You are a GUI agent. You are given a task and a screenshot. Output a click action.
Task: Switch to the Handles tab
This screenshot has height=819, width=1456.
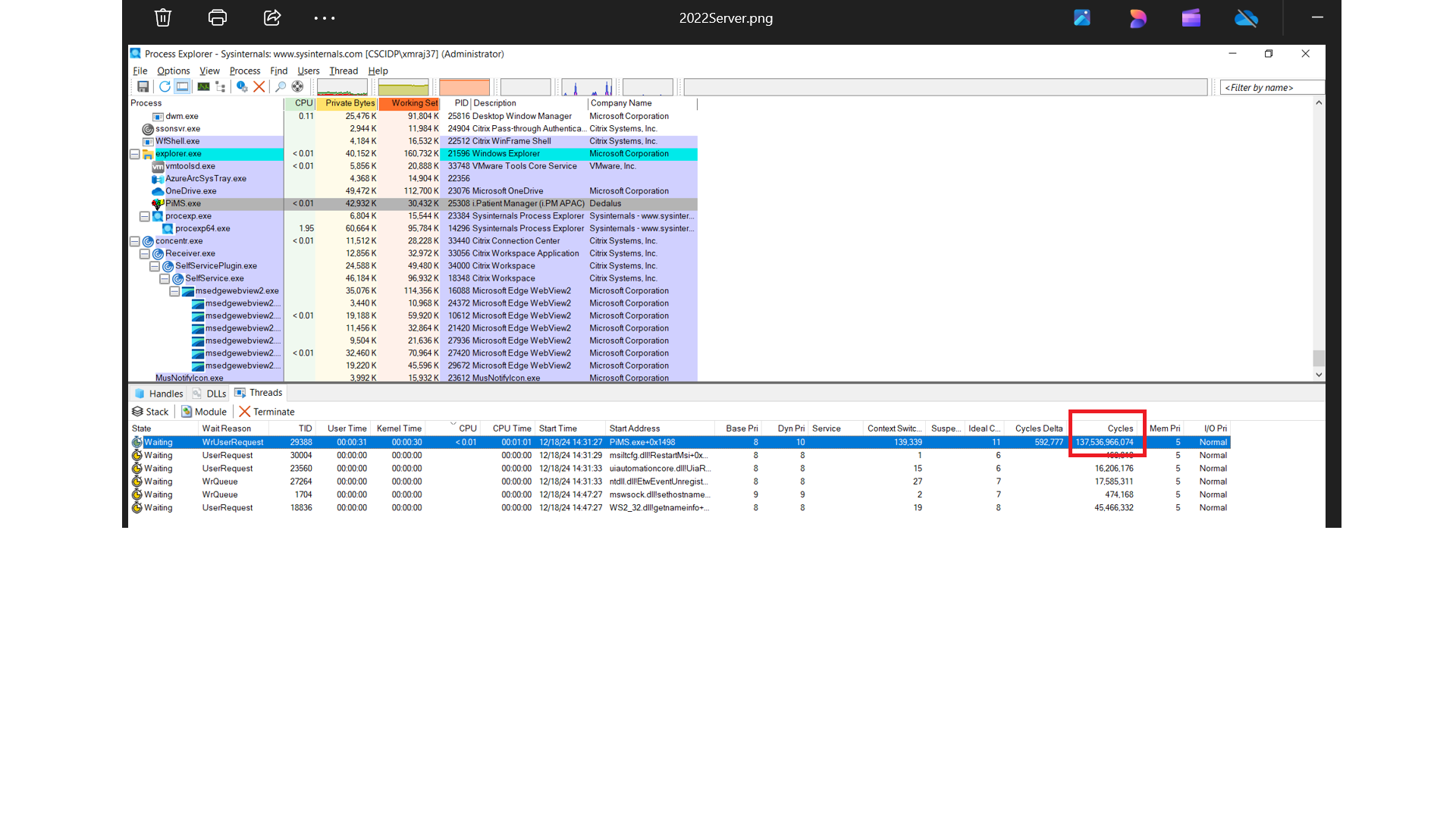click(159, 394)
